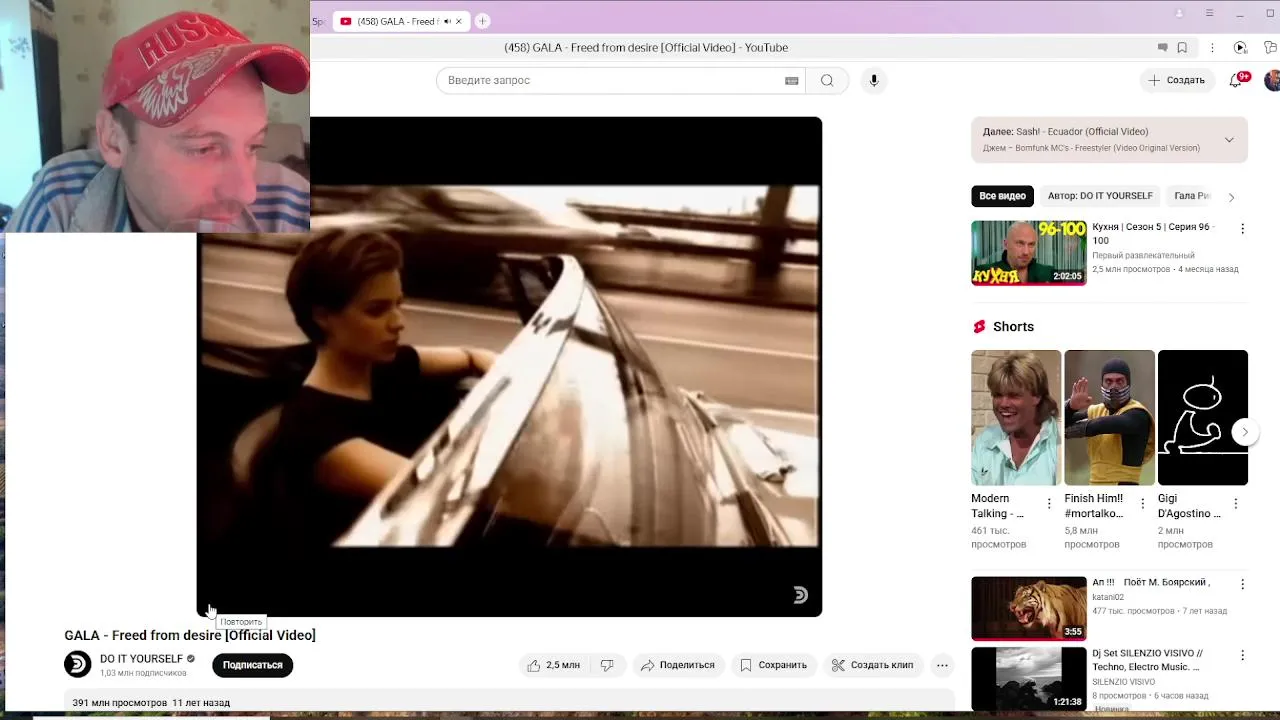Screen dimensions: 1280x720
Task: Open the browser profile icon in the title bar
Action: pyautogui.click(x=1179, y=13)
